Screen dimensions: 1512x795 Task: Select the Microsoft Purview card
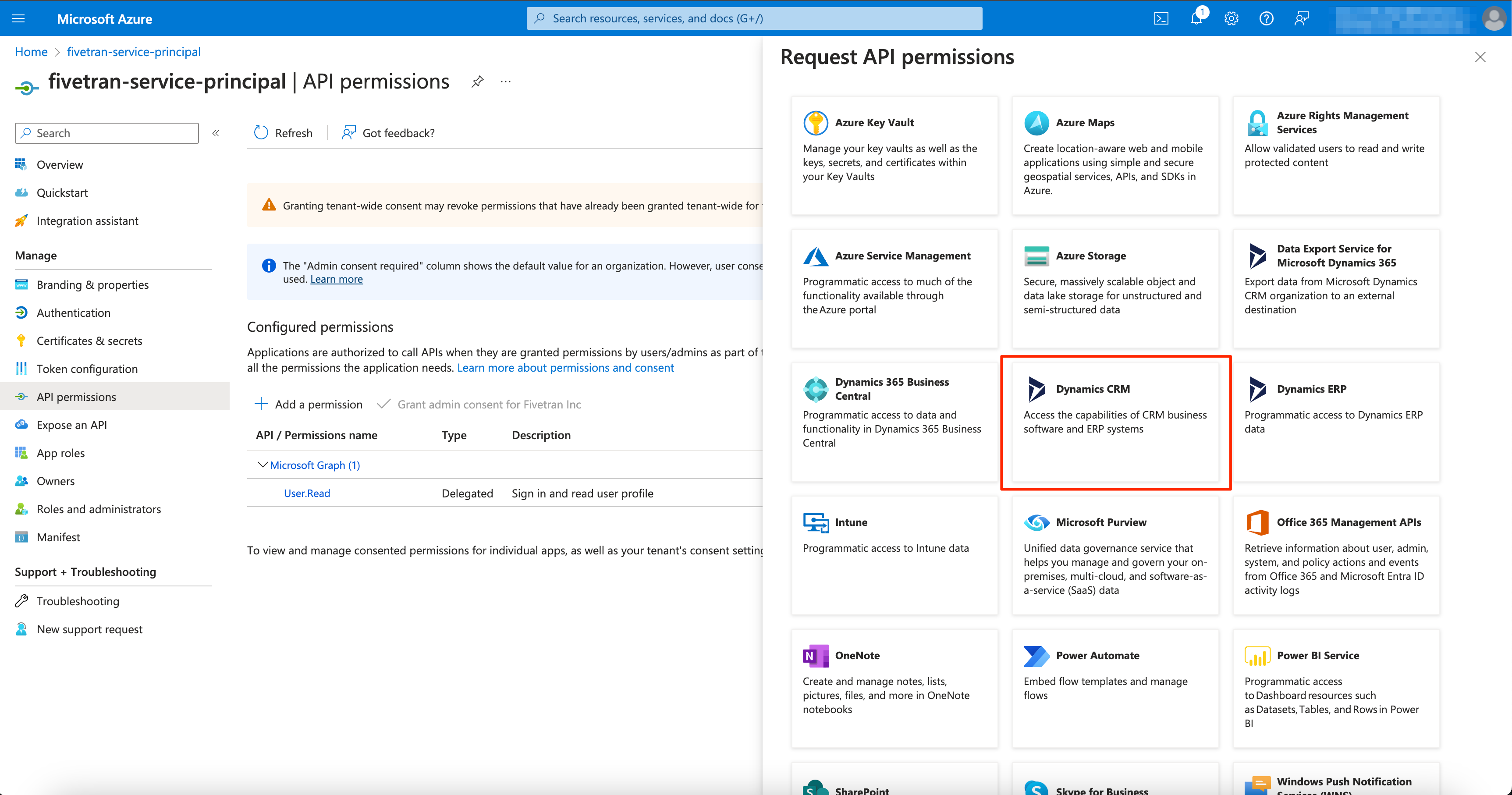coord(1115,555)
